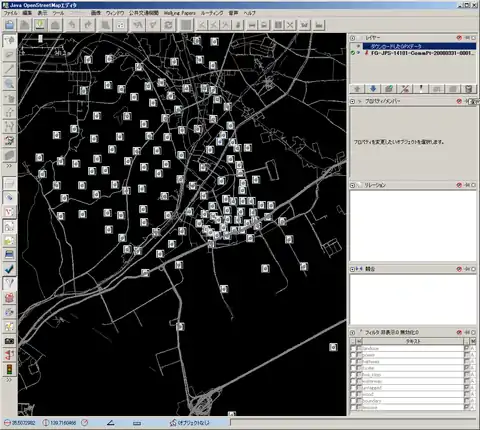Tick the first checkbox of landuse filter
The width and height of the screenshot is (480, 430).
(353, 348)
